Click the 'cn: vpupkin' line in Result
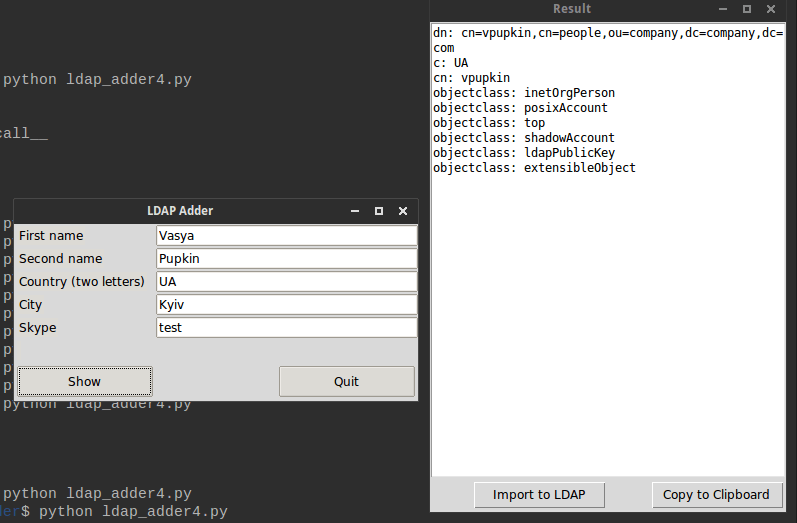The image size is (797, 523). click(x=471, y=78)
